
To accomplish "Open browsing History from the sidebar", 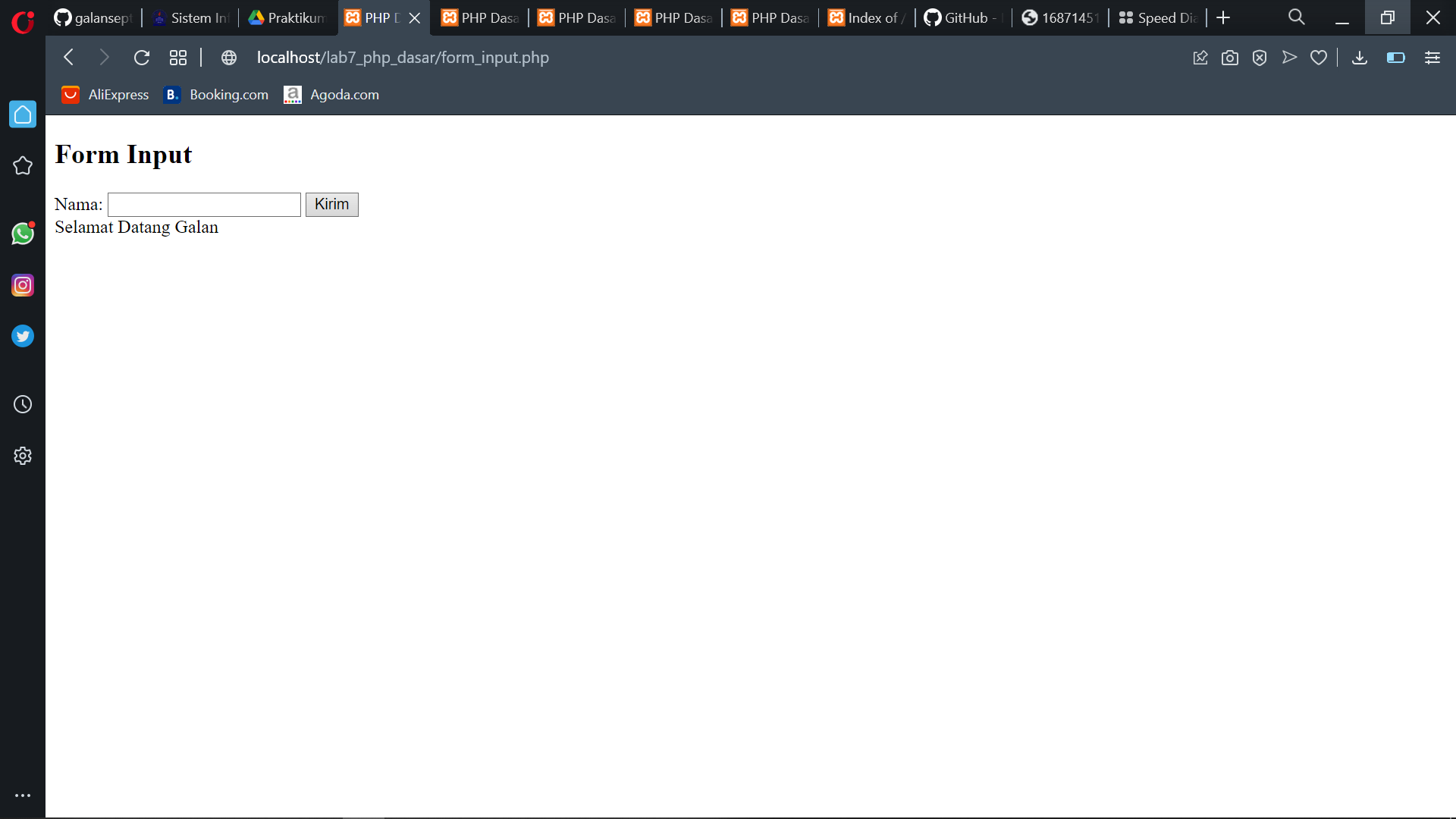I will pyautogui.click(x=23, y=404).
